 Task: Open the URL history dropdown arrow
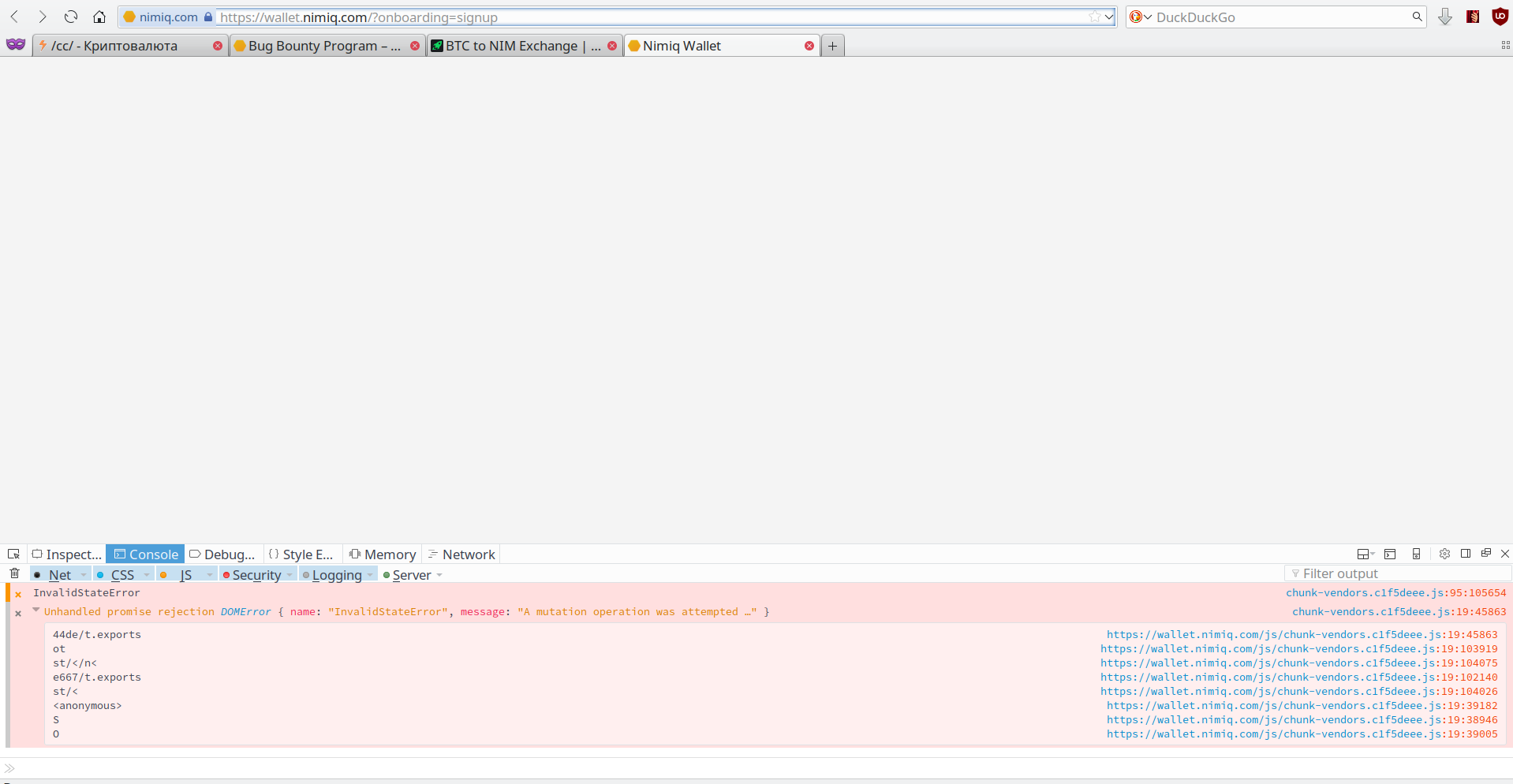1109,17
